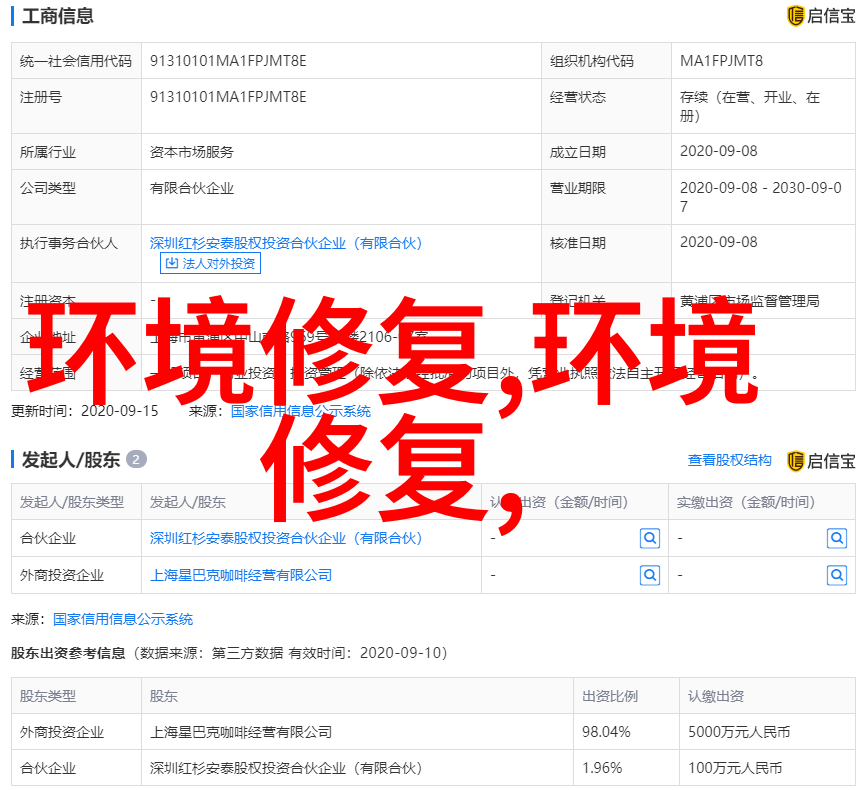Click 实缴出资 search icon in 外商投资企业 row
Image resolution: width=867 pixels, height=790 pixels.
[x=837, y=575]
